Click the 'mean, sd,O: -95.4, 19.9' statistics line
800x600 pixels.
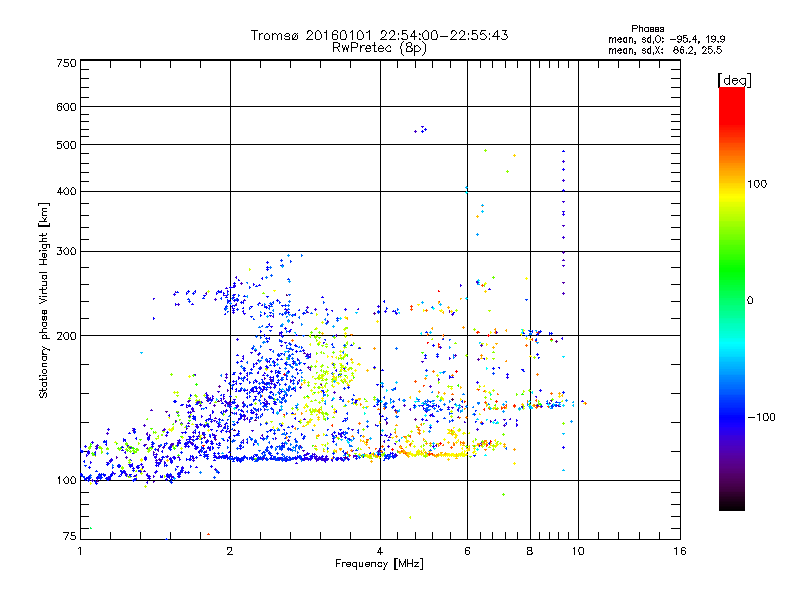click(x=666, y=39)
